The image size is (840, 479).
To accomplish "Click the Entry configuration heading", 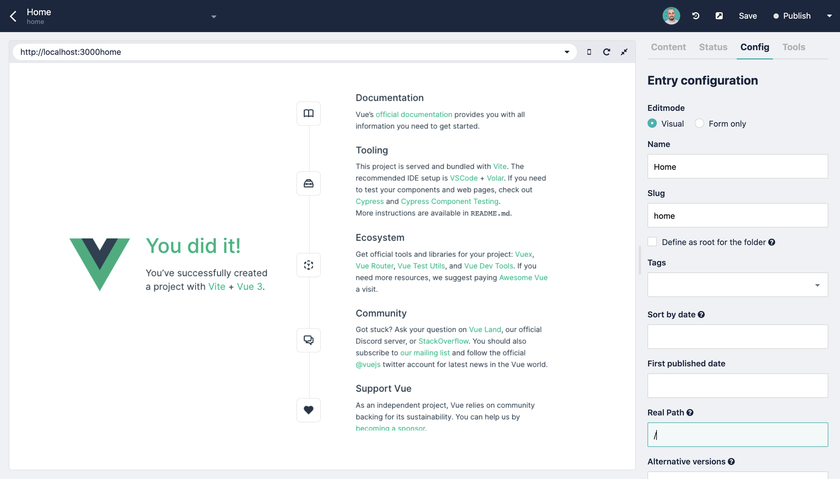I will tap(702, 80).
